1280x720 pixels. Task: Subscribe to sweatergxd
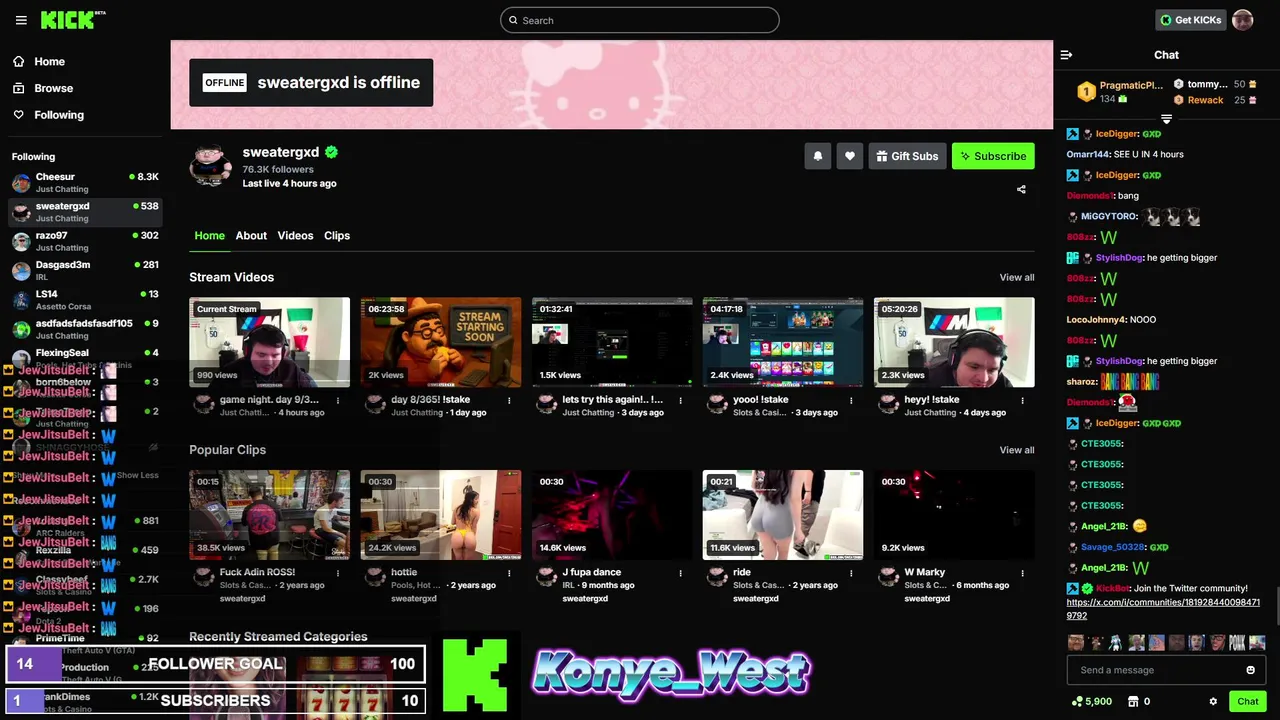click(993, 156)
